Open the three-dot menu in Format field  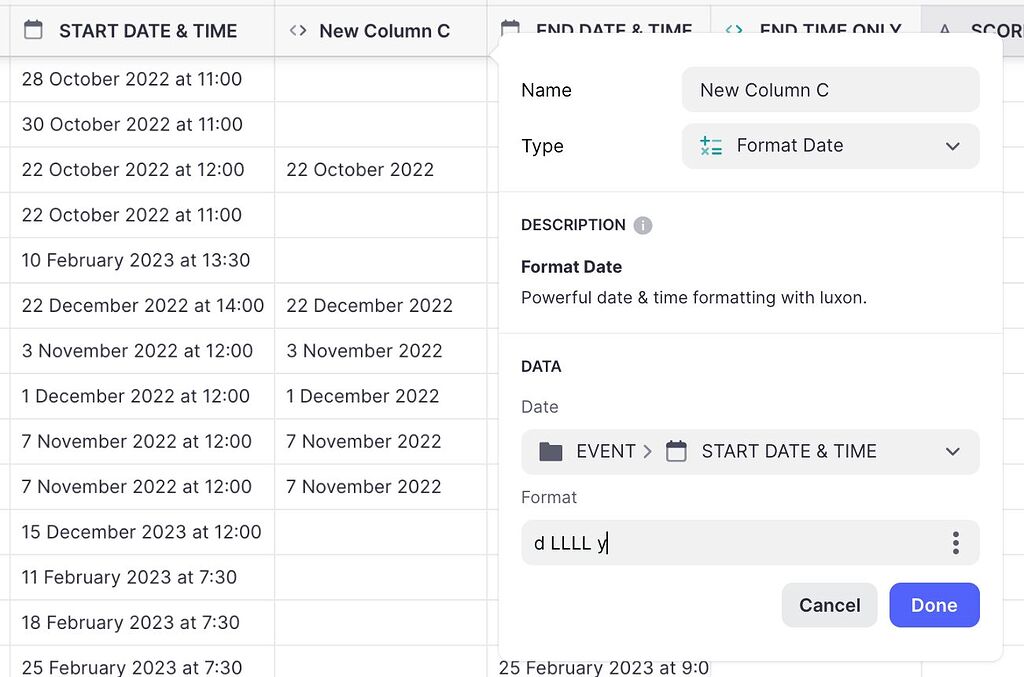(955, 543)
